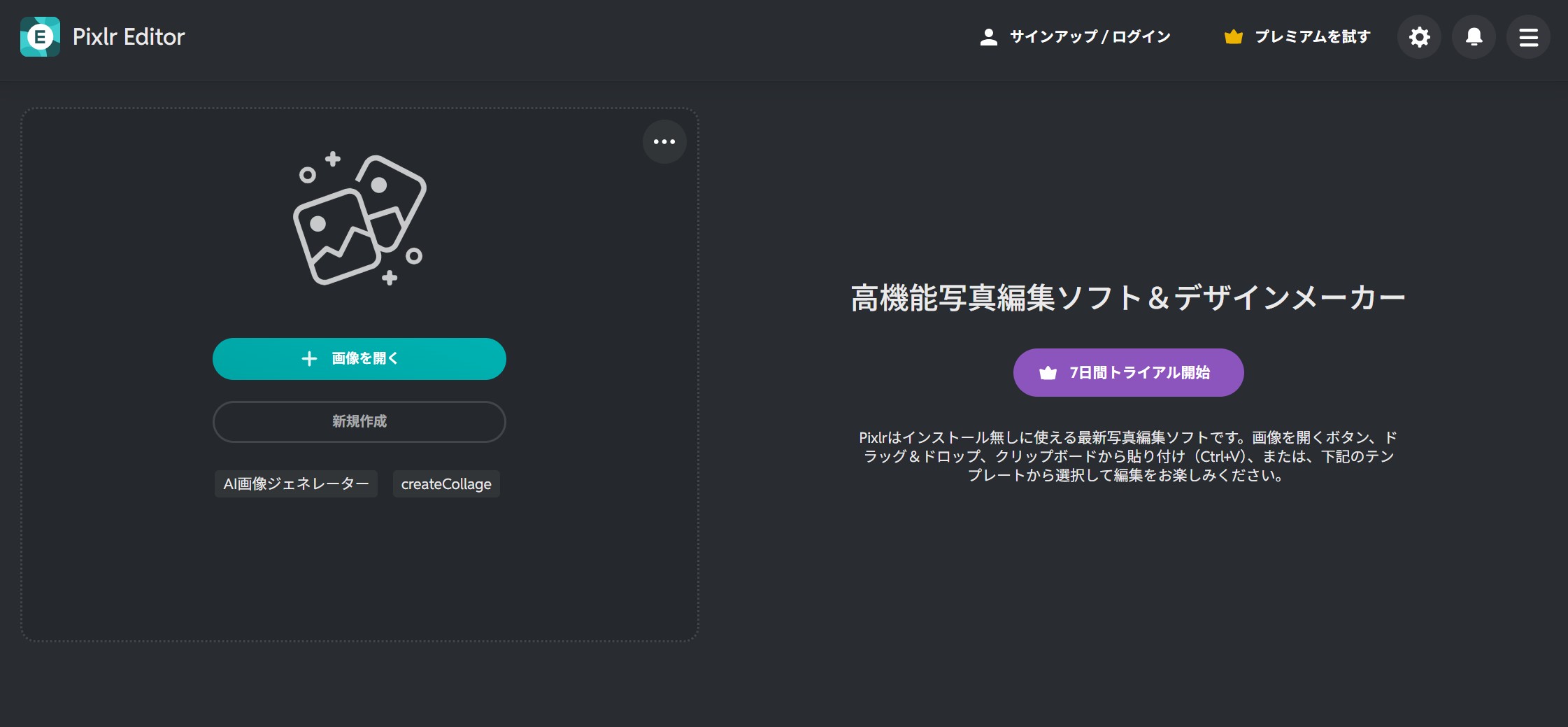Open settings with the gear icon
This screenshot has width=1568, height=727.
pyautogui.click(x=1419, y=37)
